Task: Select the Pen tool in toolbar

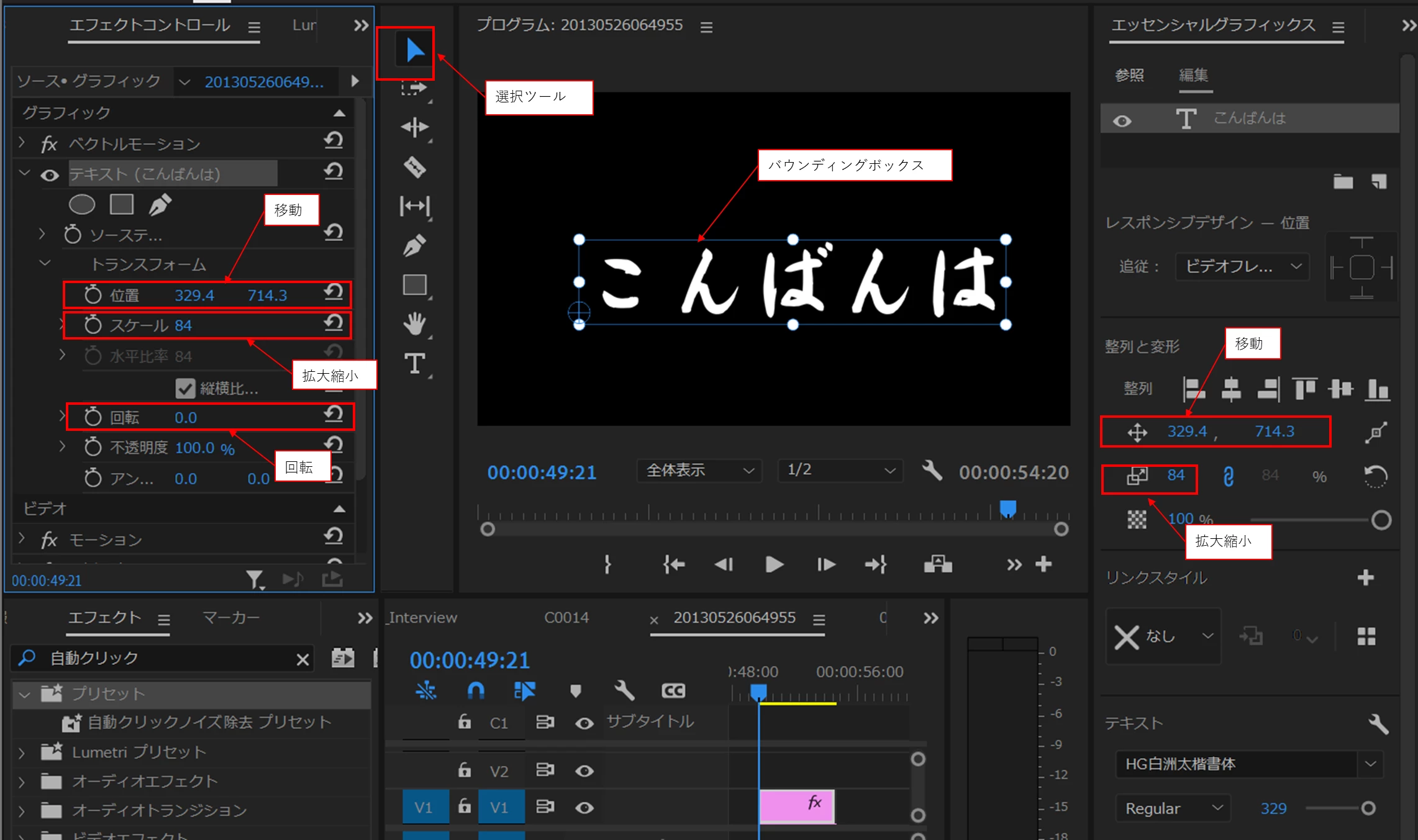Action: (x=414, y=246)
